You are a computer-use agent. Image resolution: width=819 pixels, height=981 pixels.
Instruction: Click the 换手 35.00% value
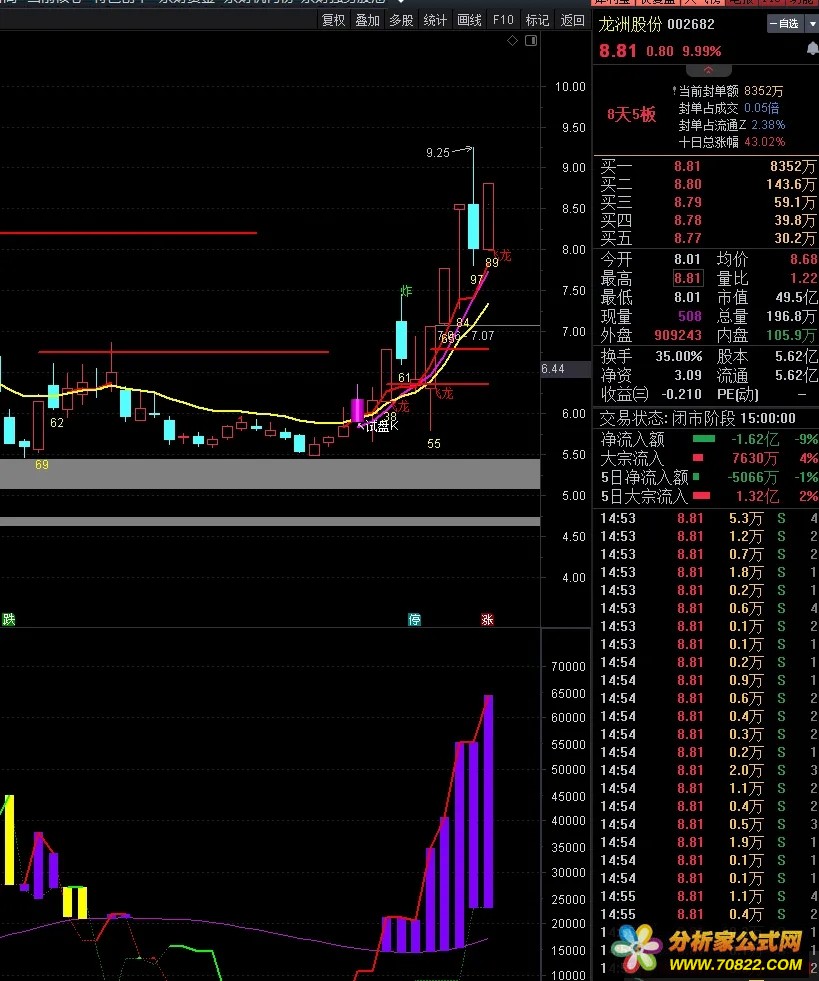point(678,357)
